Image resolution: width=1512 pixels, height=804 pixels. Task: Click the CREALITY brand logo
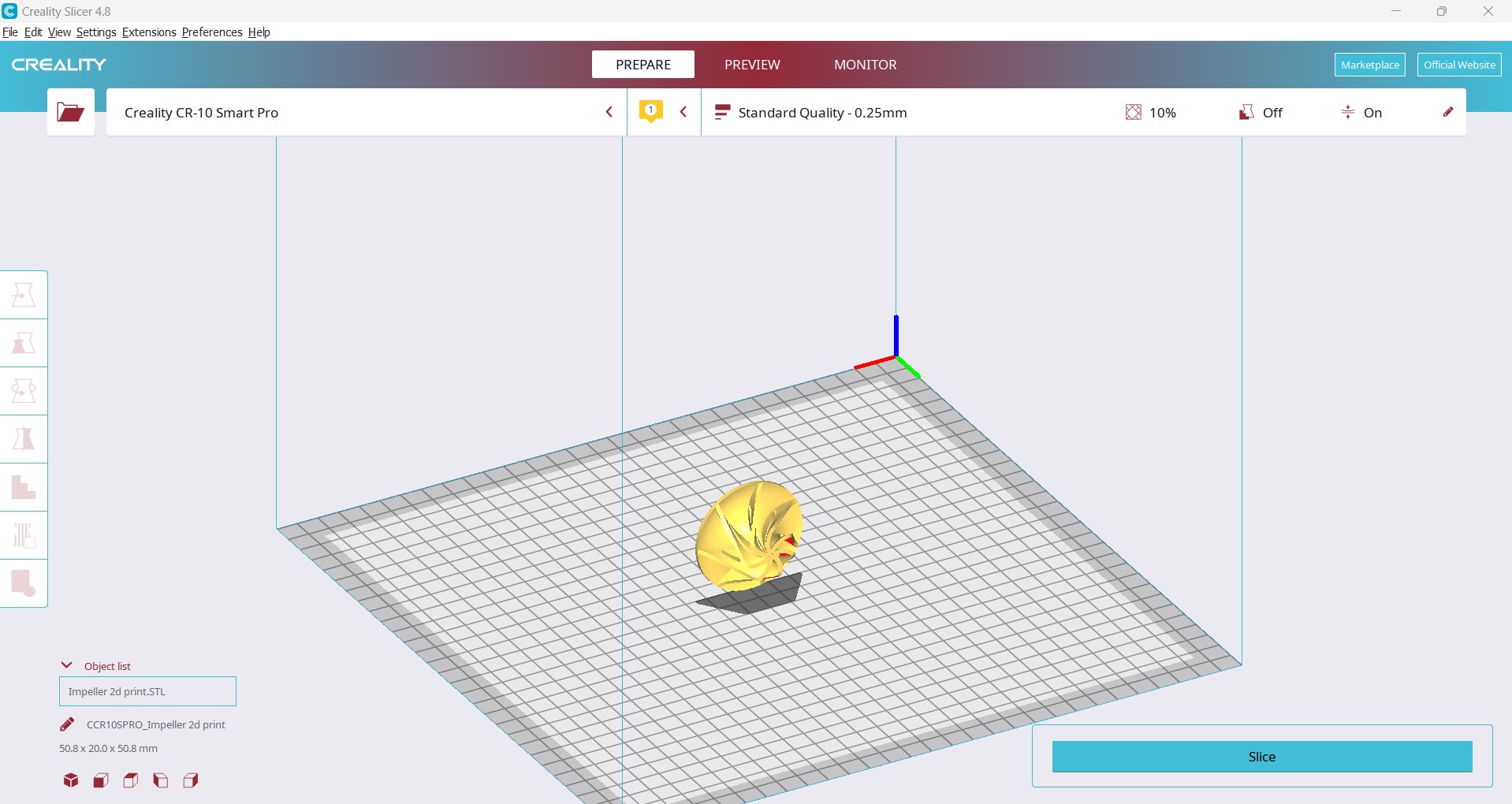(x=59, y=65)
